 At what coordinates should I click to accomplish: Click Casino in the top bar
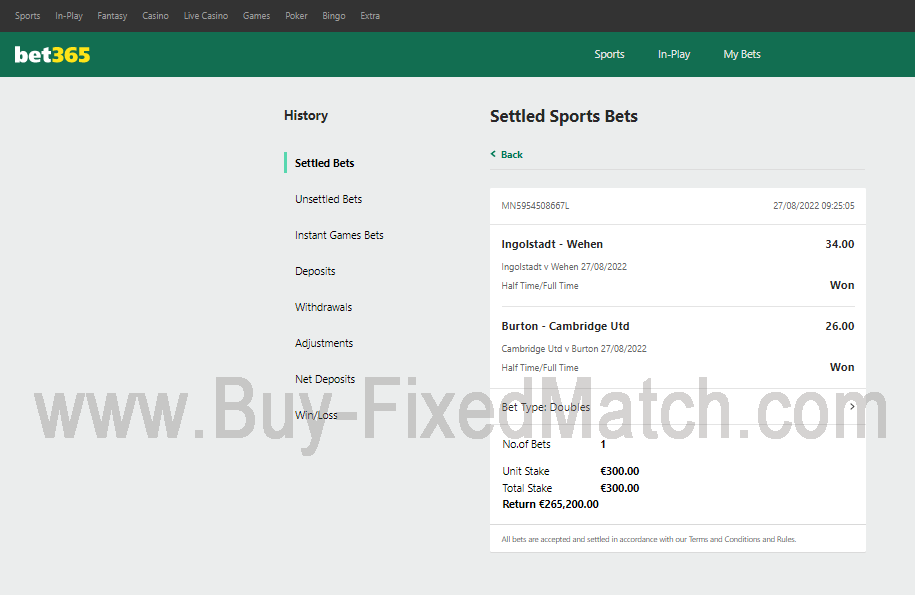click(155, 16)
